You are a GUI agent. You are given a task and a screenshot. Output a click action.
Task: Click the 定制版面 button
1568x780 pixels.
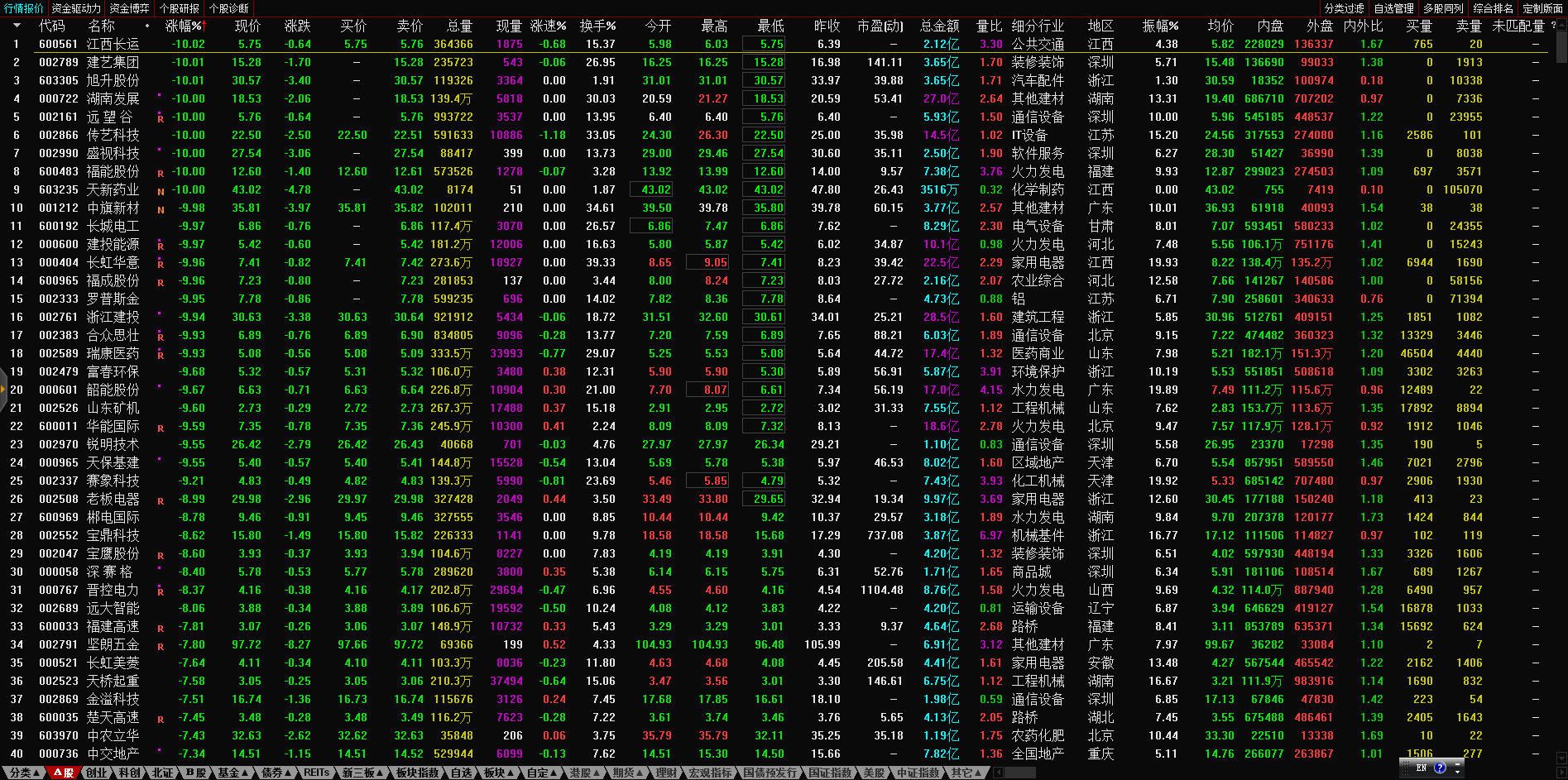coord(1542,8)
